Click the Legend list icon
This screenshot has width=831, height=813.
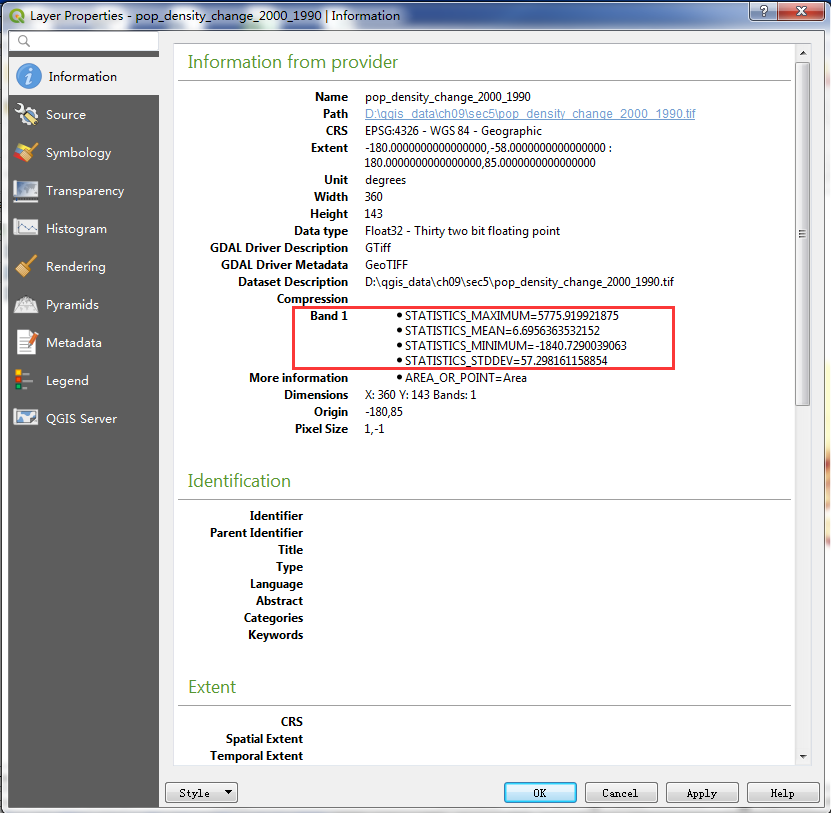tap(24, 381)
